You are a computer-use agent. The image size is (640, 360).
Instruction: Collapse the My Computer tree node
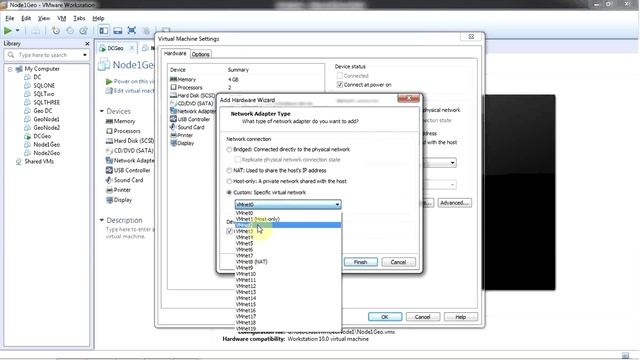[x=10, y=69]
